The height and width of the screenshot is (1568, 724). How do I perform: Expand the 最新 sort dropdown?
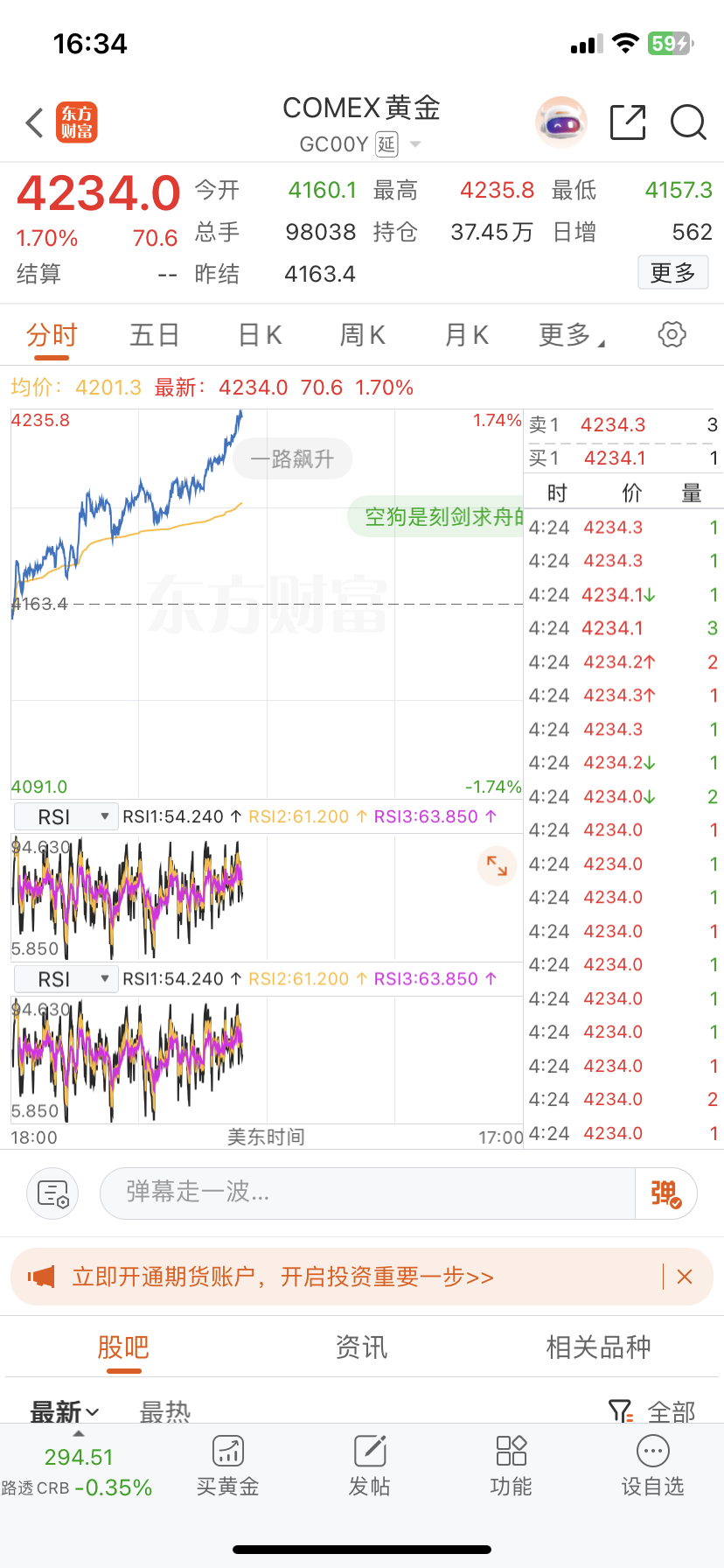(x=65, y=1411)
